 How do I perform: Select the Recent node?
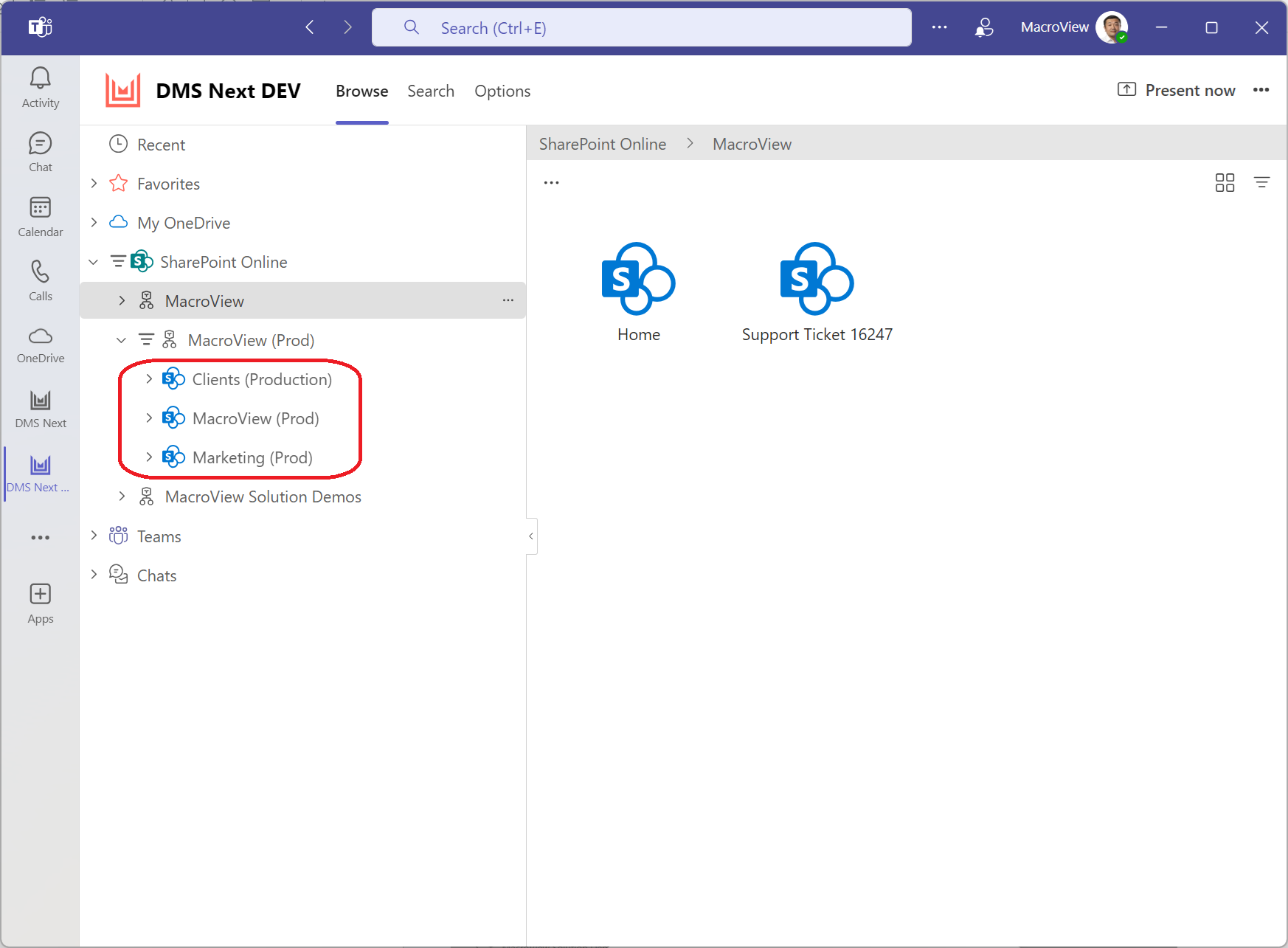click(161, 145)
